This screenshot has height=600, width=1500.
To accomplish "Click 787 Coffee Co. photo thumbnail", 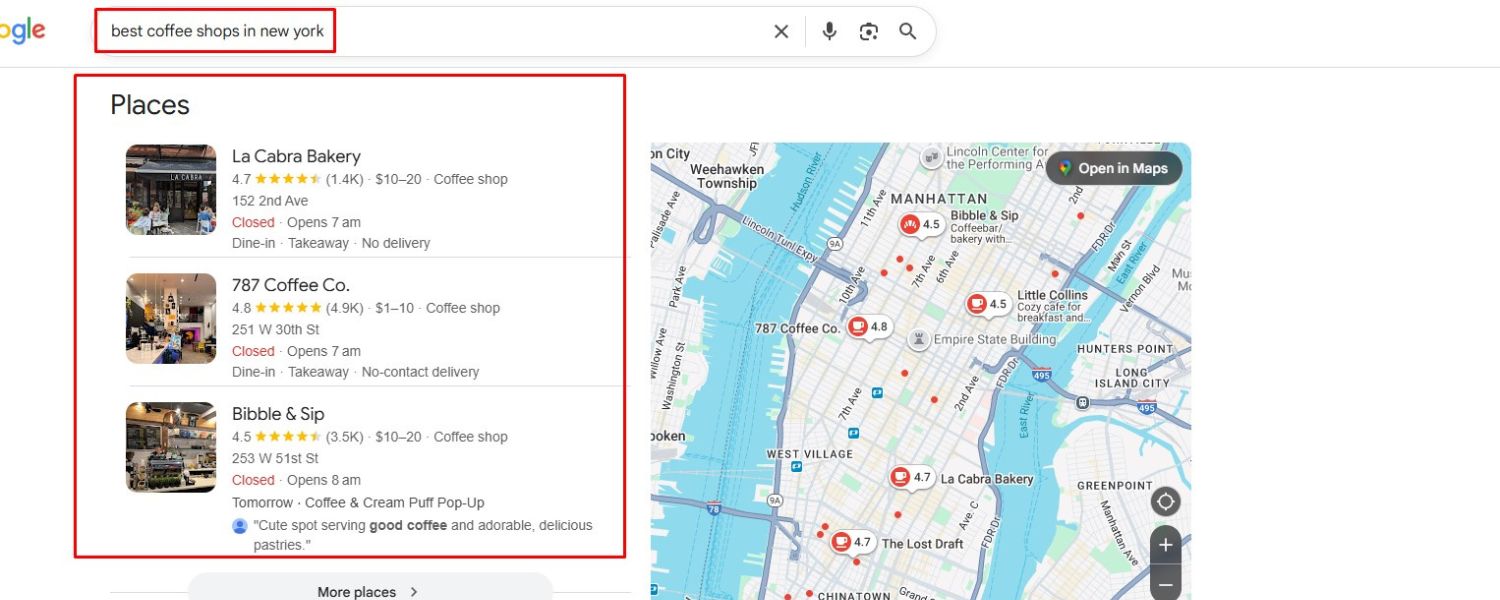I will [x=171, y=318].
